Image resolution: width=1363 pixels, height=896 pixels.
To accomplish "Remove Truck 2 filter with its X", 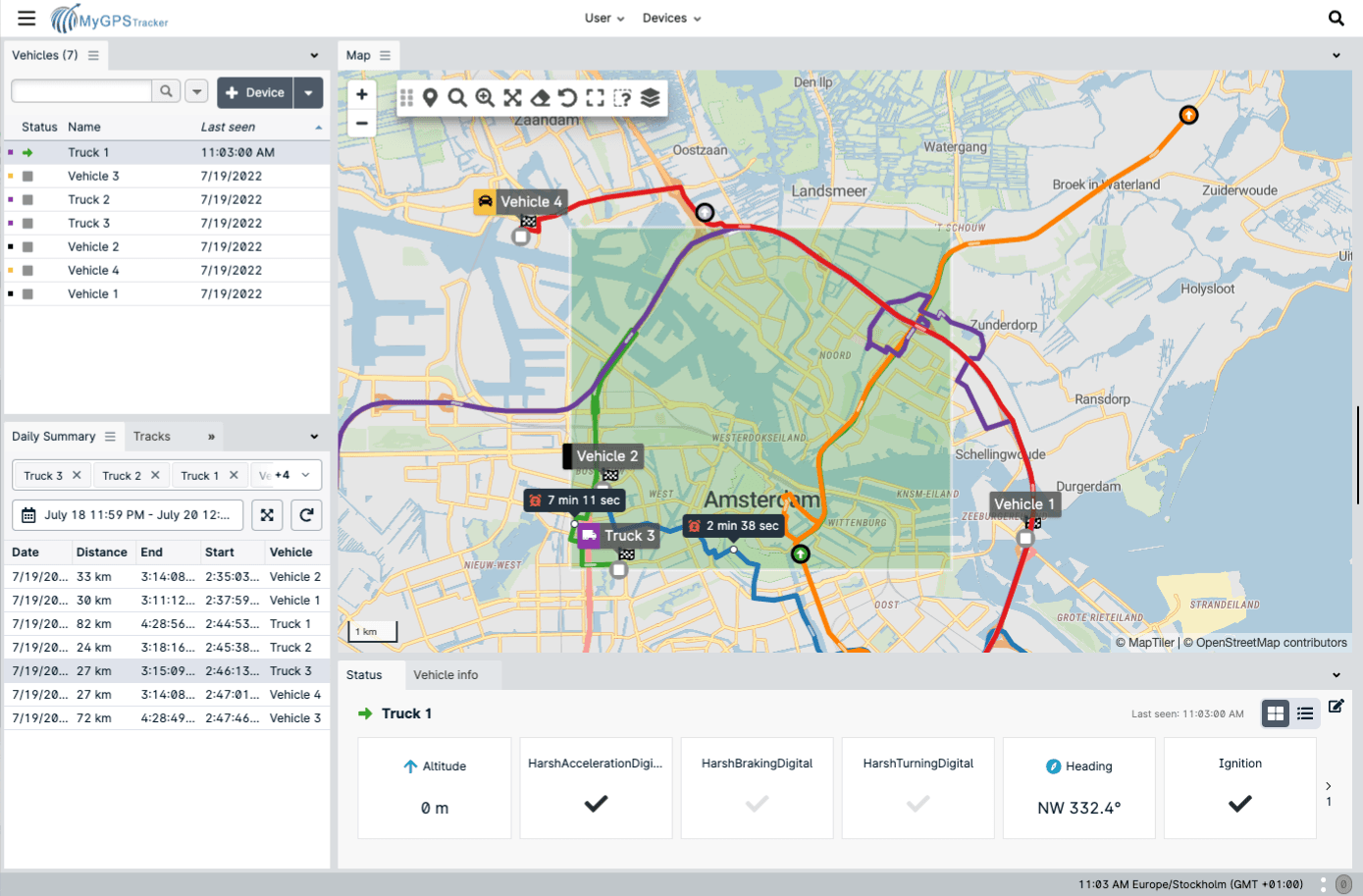I will (x=153, y=474).
